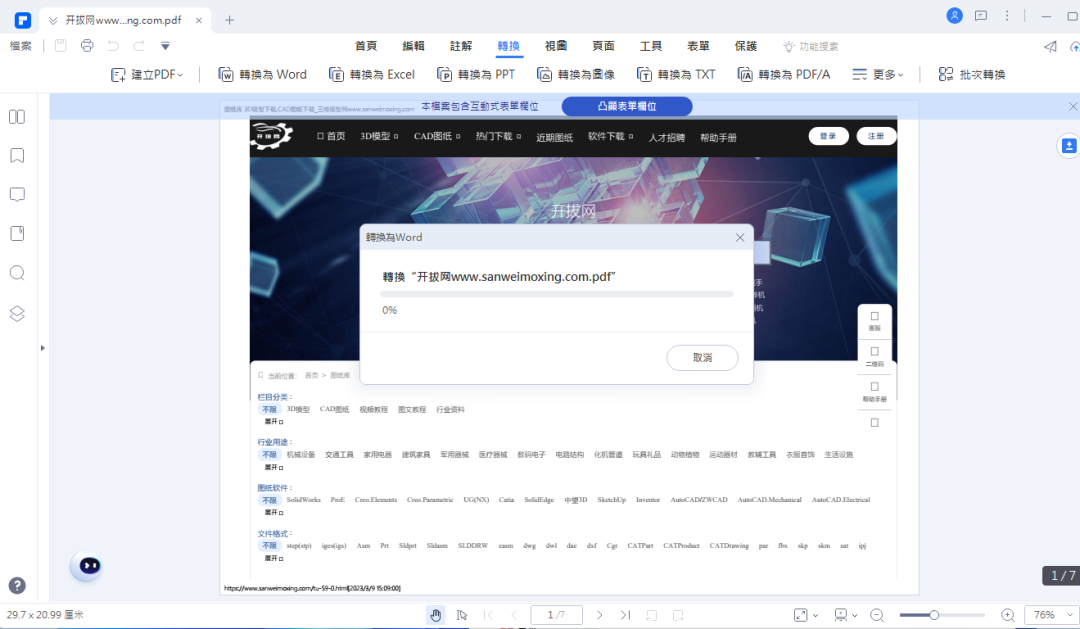Go to previous page arrow
Viewport: 1080px width, 629px height.
pos(514,615)
